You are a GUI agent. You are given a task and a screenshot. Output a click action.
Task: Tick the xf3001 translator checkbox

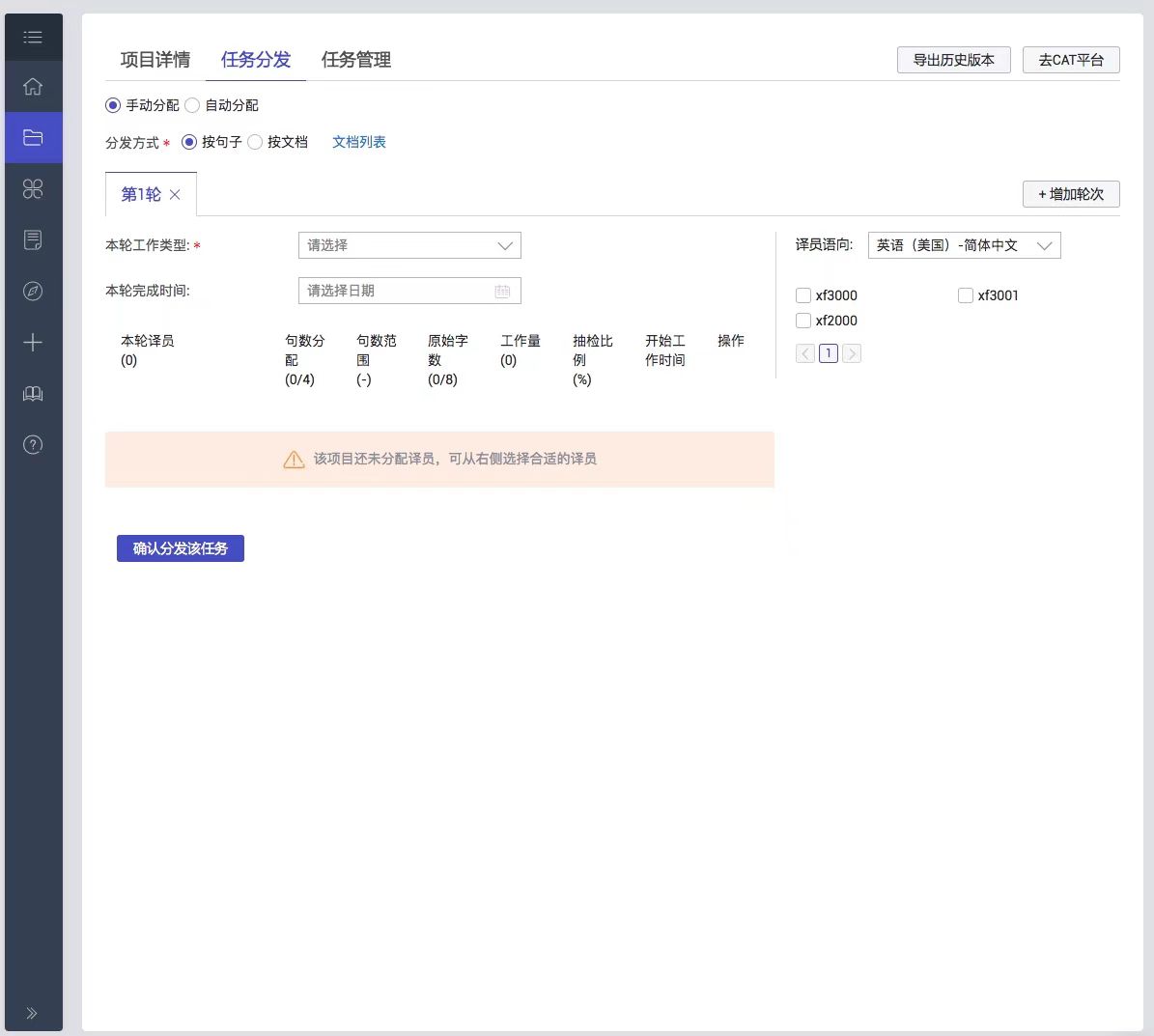[x=966, y=295]
